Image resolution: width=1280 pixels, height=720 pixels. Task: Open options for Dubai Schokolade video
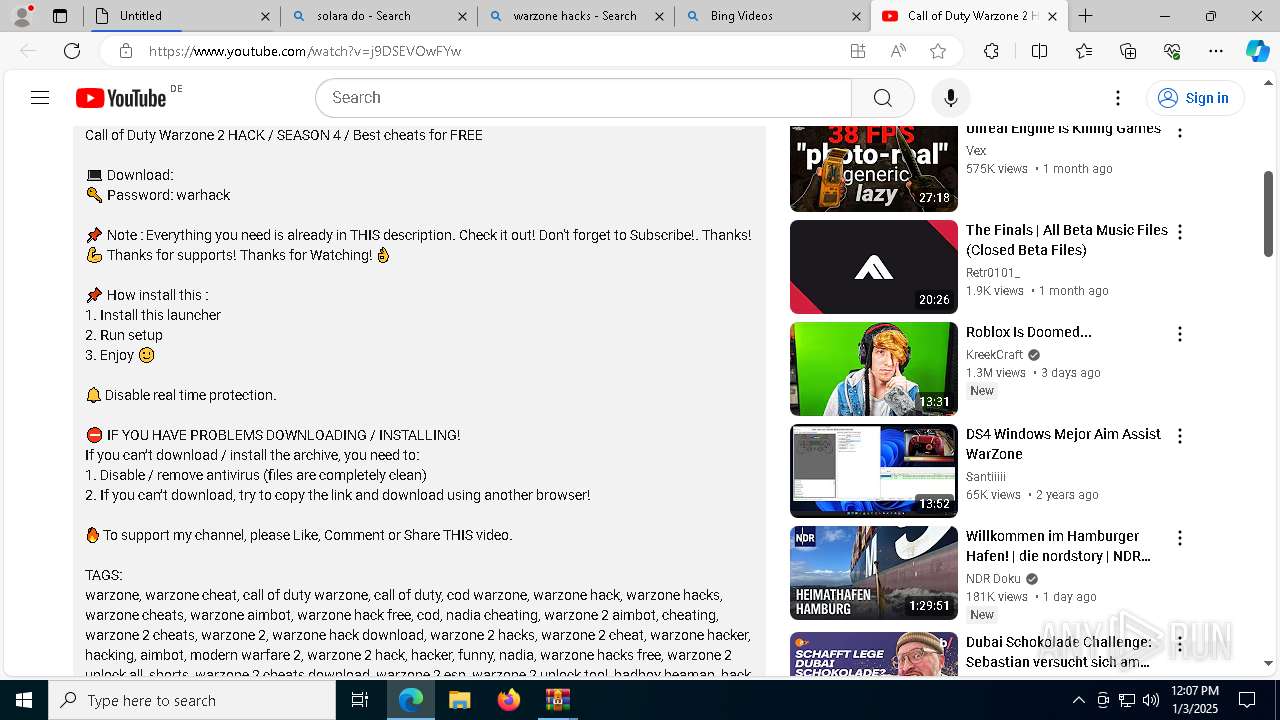click(x=1180, y=644)
